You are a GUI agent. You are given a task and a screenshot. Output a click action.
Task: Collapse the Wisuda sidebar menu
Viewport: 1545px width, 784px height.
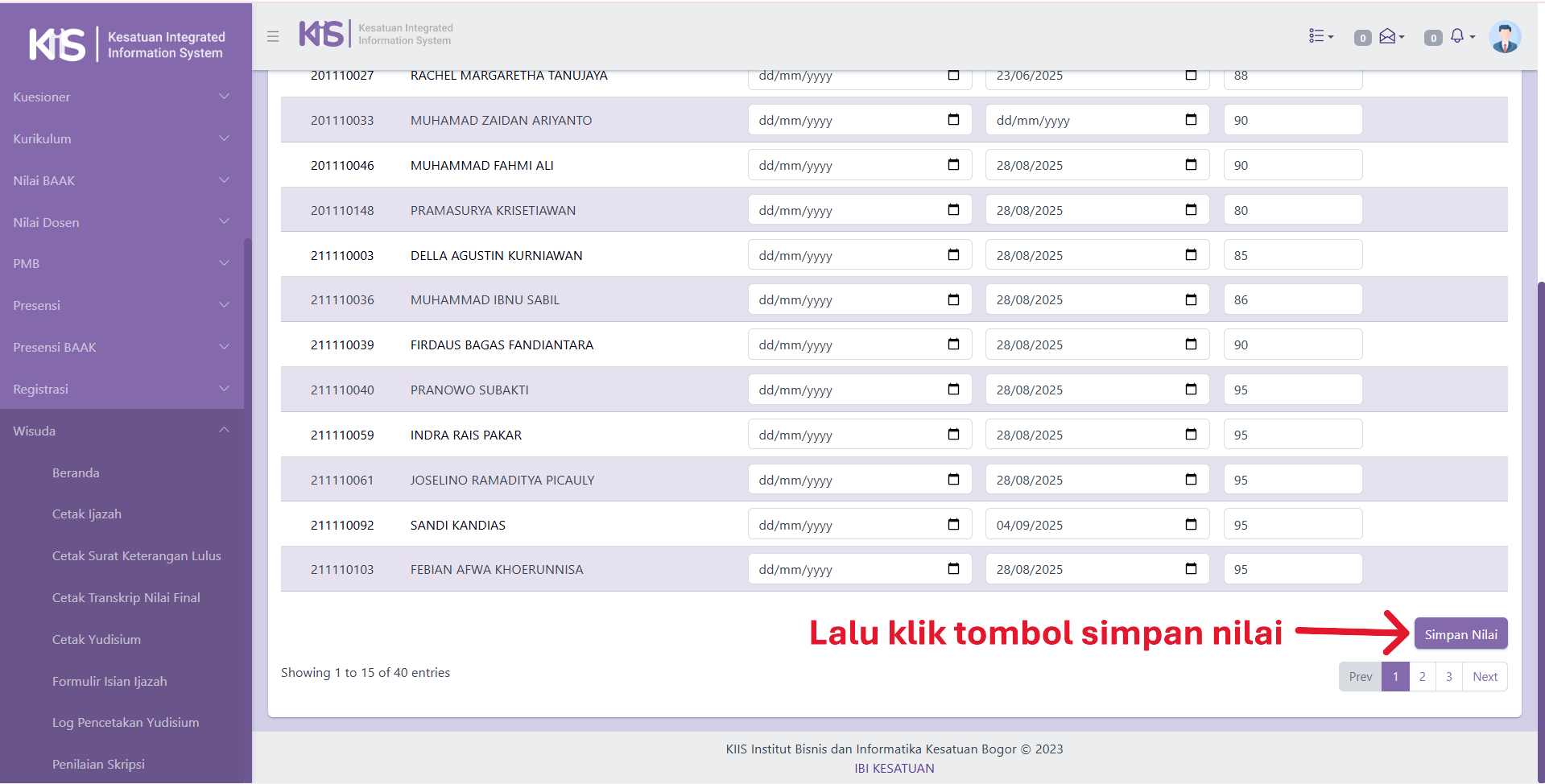point(121,431)
